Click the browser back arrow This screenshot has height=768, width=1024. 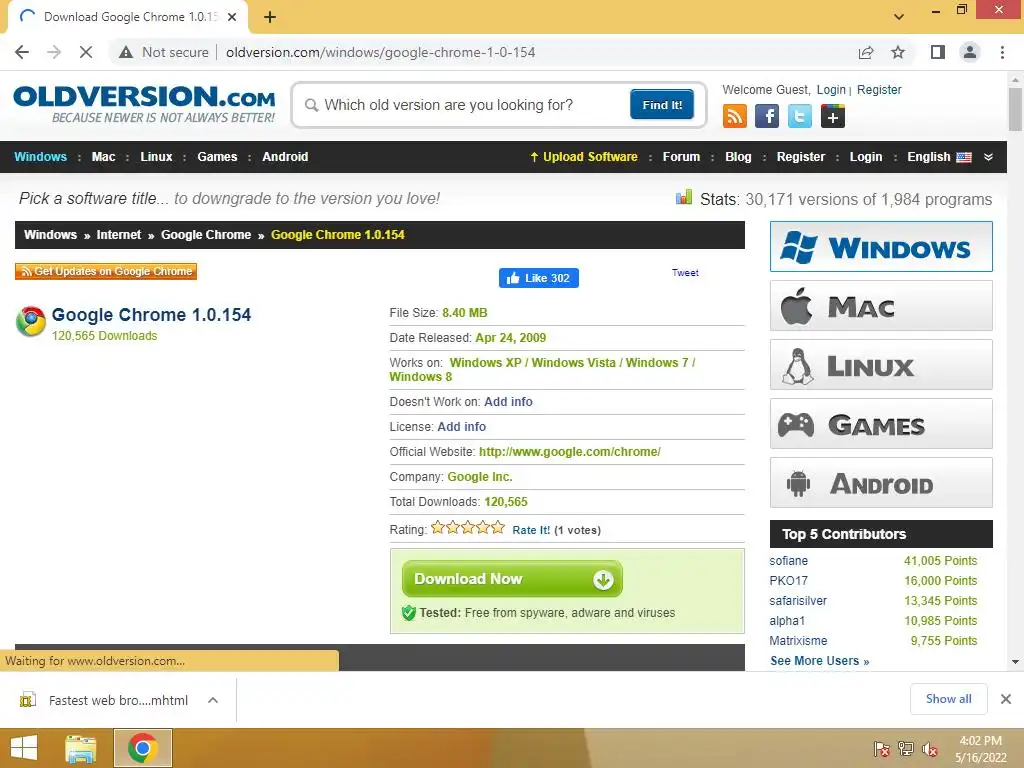pyautogui.click(x=22, y=52)
